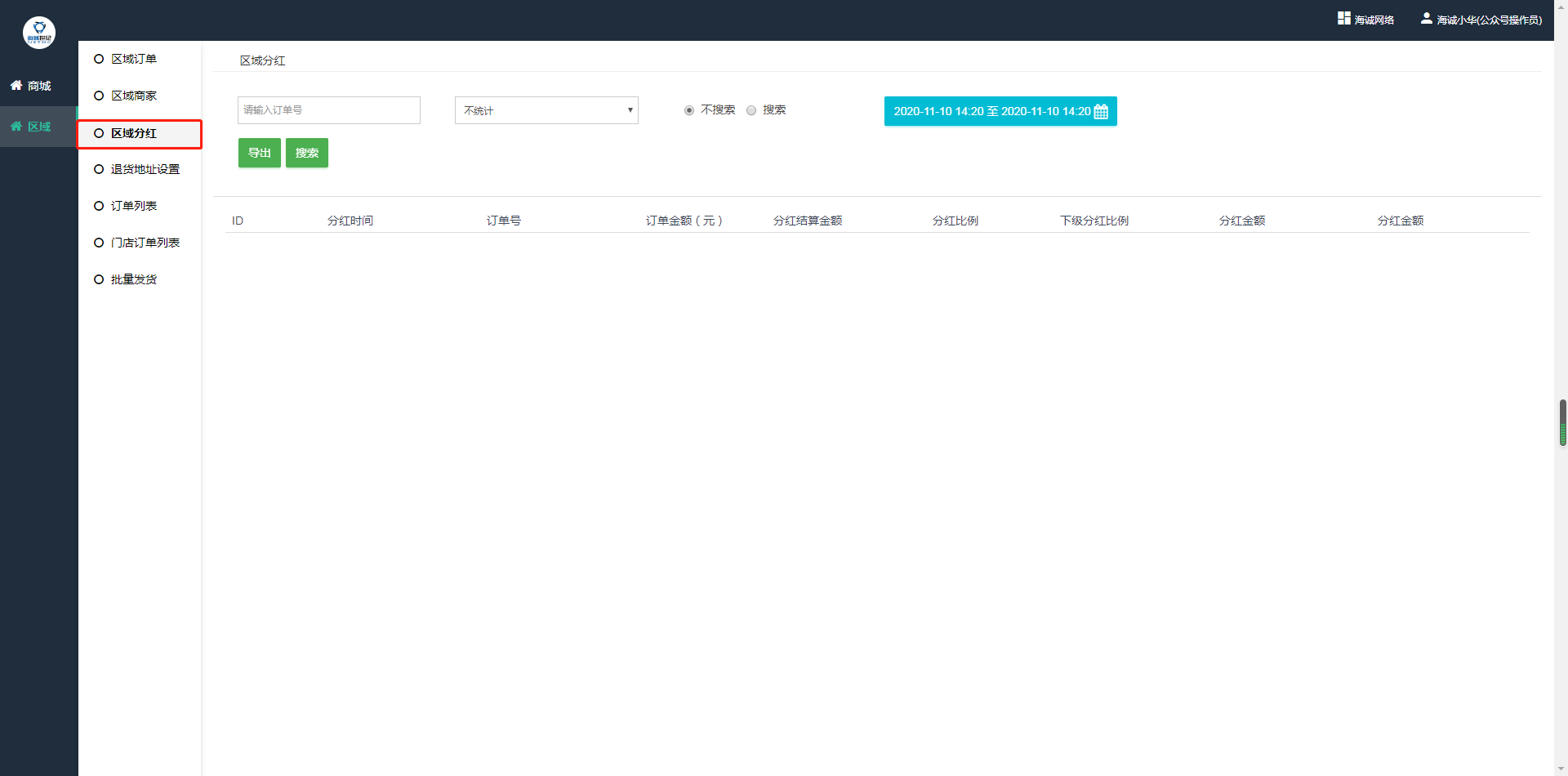The width and height of the screenshot is (1568, 776).
Task: Click the circle icon next to 区域分红
Action: click(x=99, y=133)
